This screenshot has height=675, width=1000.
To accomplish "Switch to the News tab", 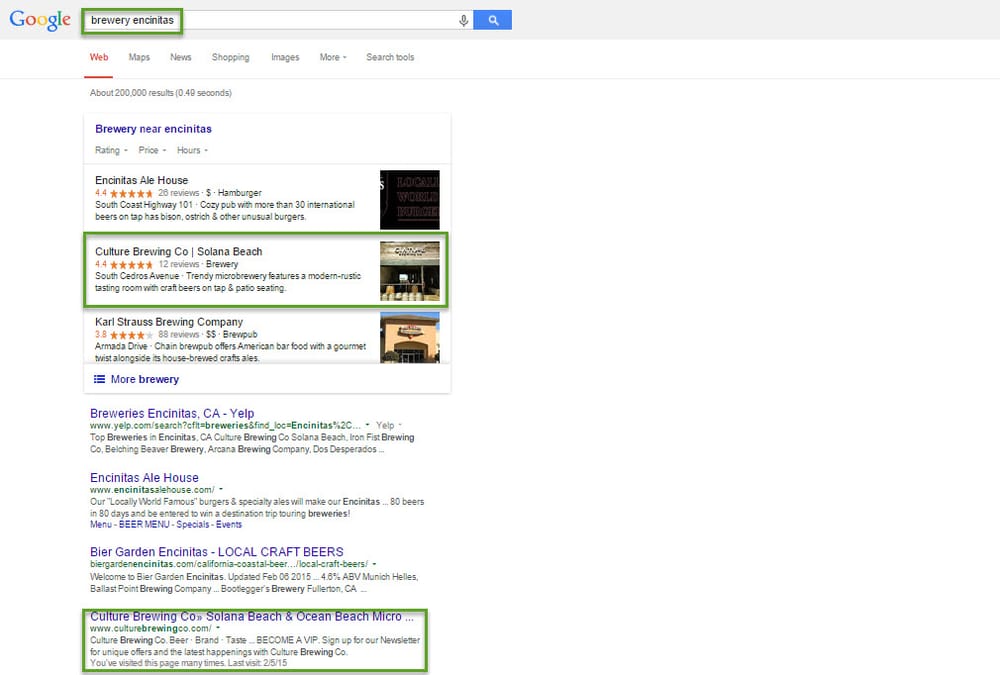I will click(180, 57).
